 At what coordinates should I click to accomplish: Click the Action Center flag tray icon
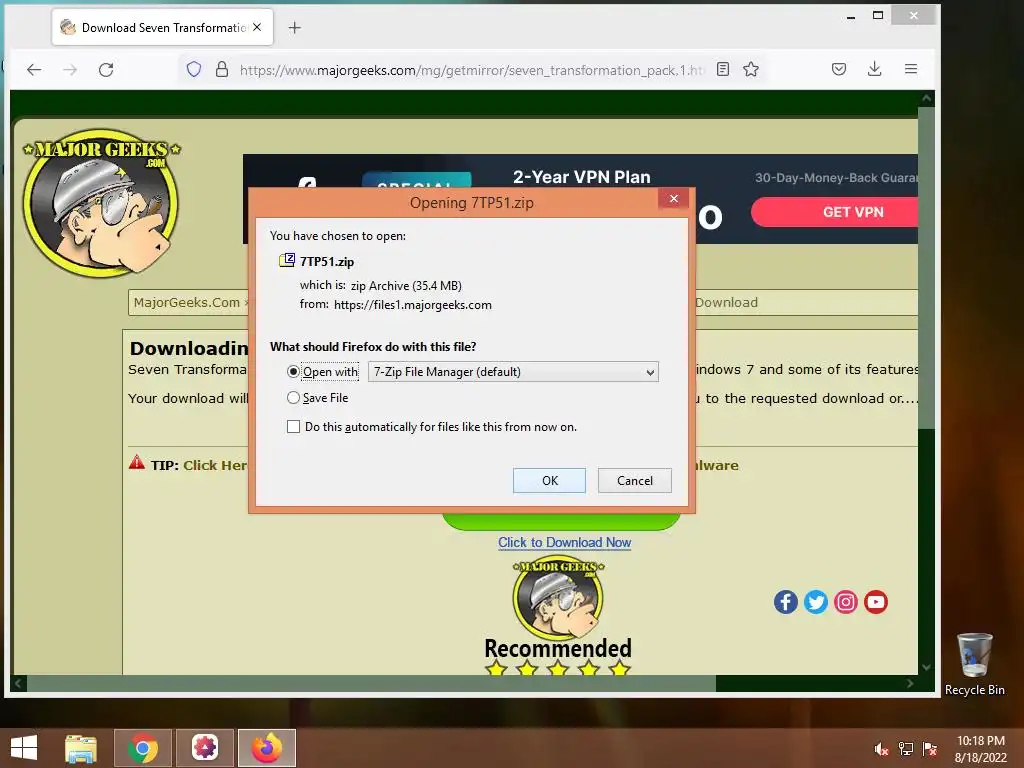[x=930, y=749]
